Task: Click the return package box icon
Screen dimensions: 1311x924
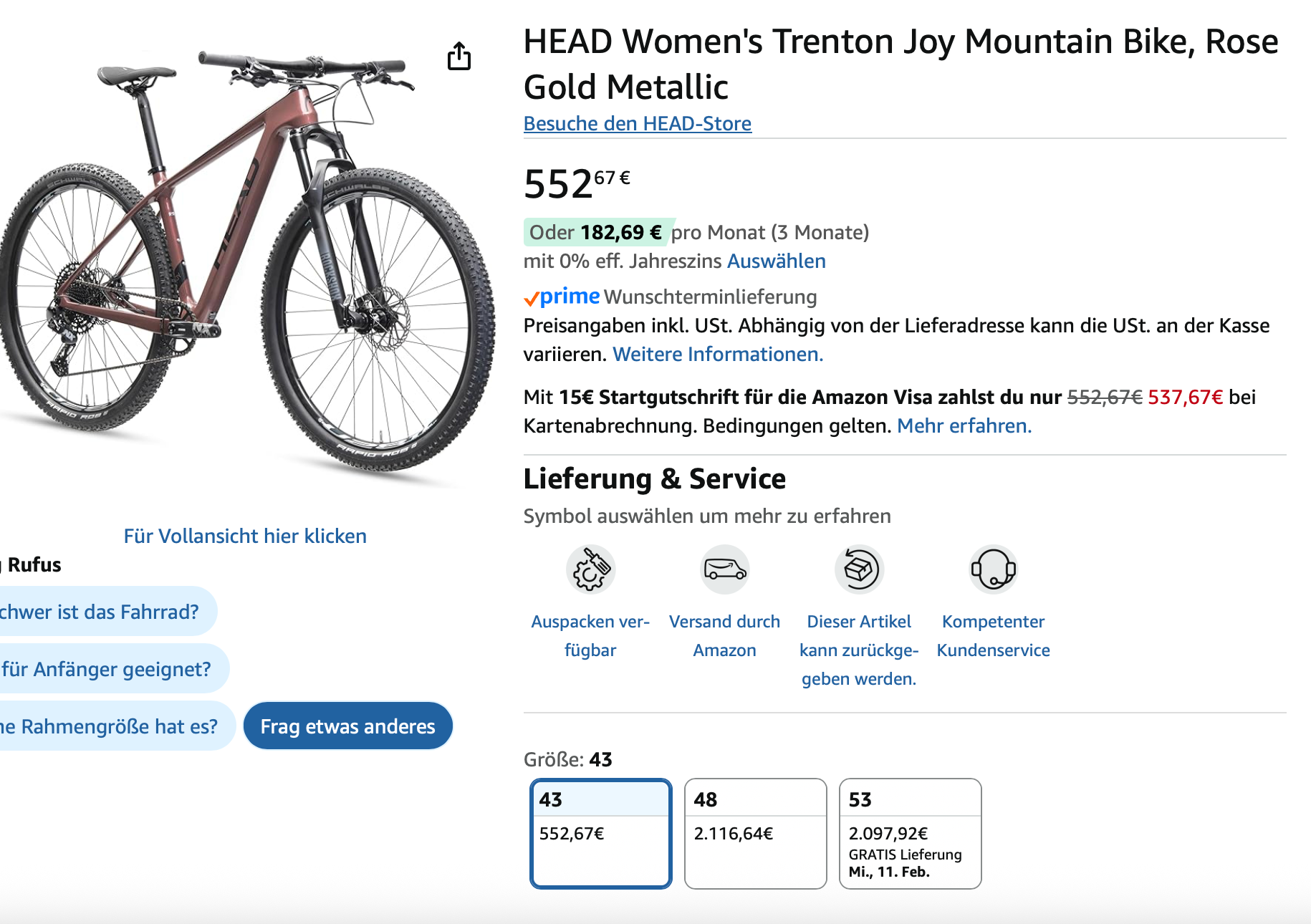Action: coord(859,569)
